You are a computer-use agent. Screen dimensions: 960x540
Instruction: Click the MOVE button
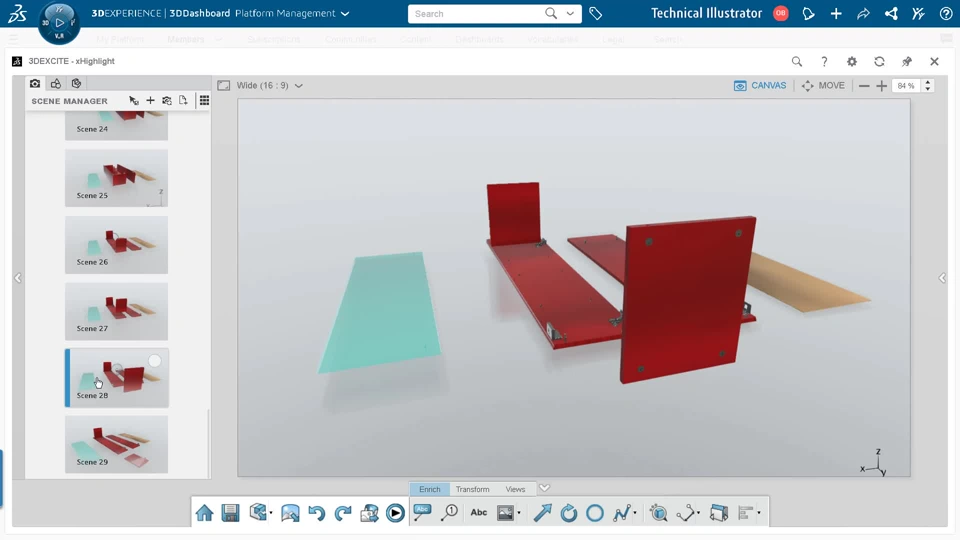823,86
